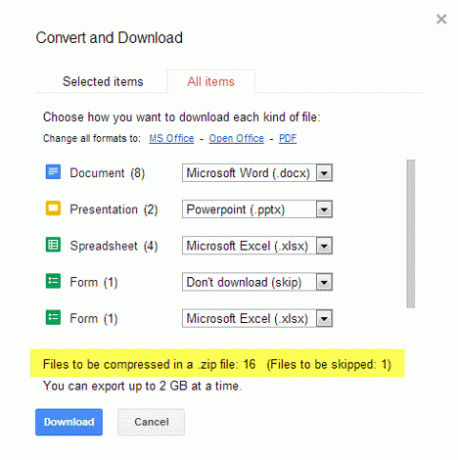The width and height of the screenshot is (458, 460).
Task: Click the blue Download button
Action: 69,422
